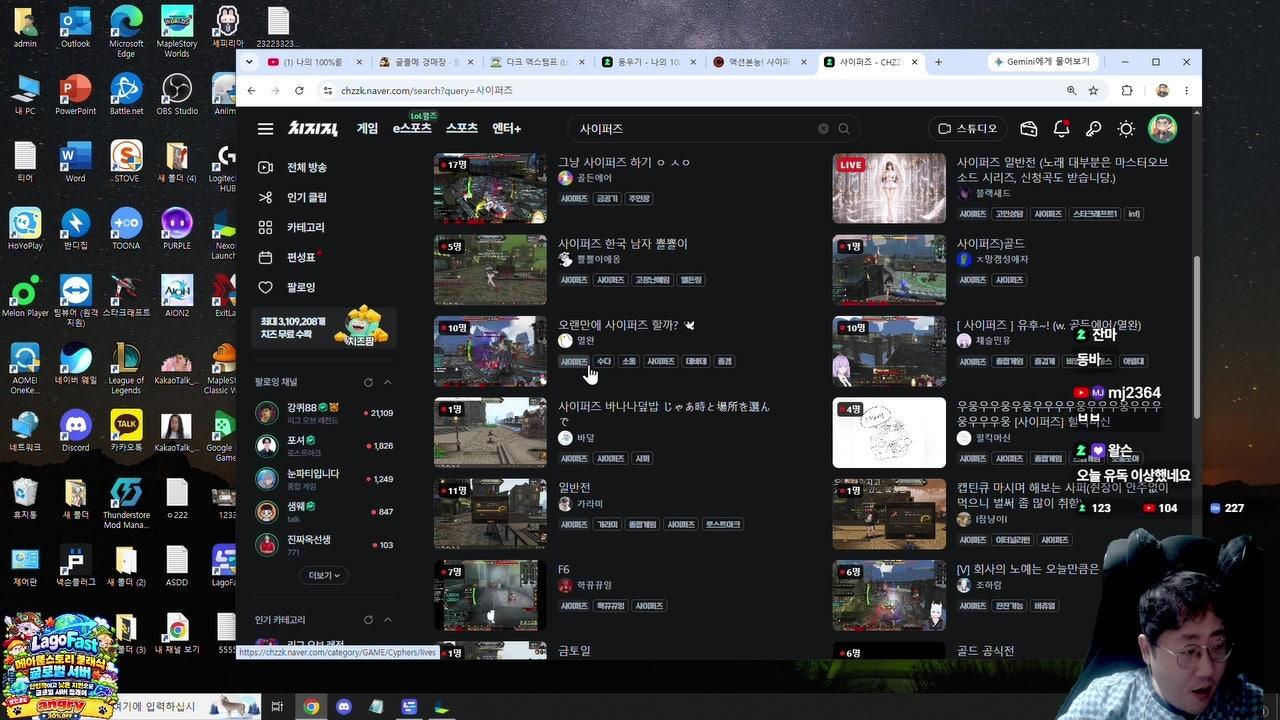Select the 엔터+ header tab

(507, 129)
